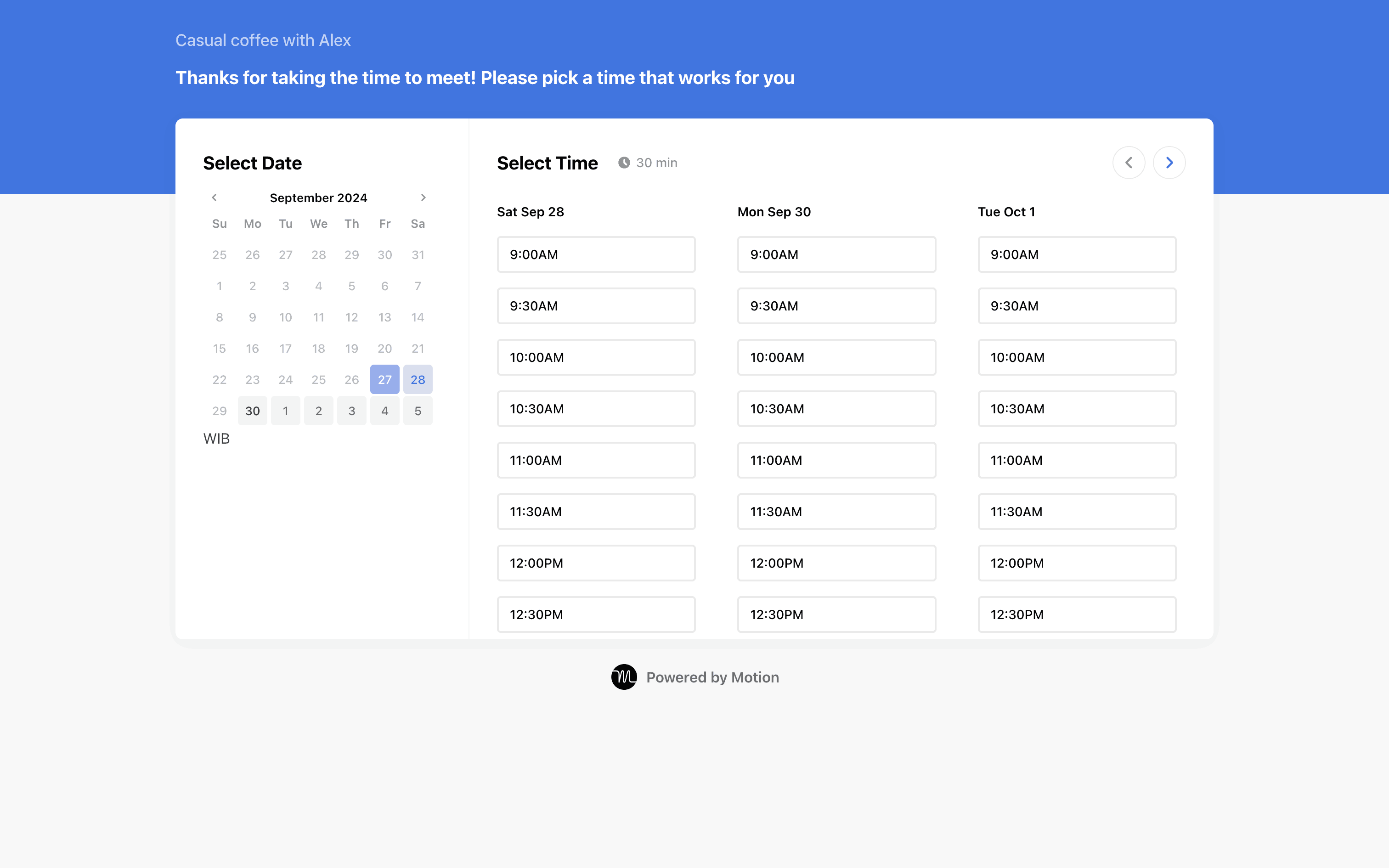
Task: Go to next month in calendar
Action: 423,197
